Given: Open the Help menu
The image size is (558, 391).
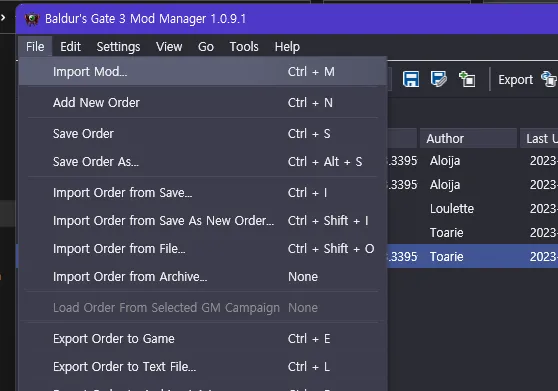Looking at the screenshot, I should [287, 47].
